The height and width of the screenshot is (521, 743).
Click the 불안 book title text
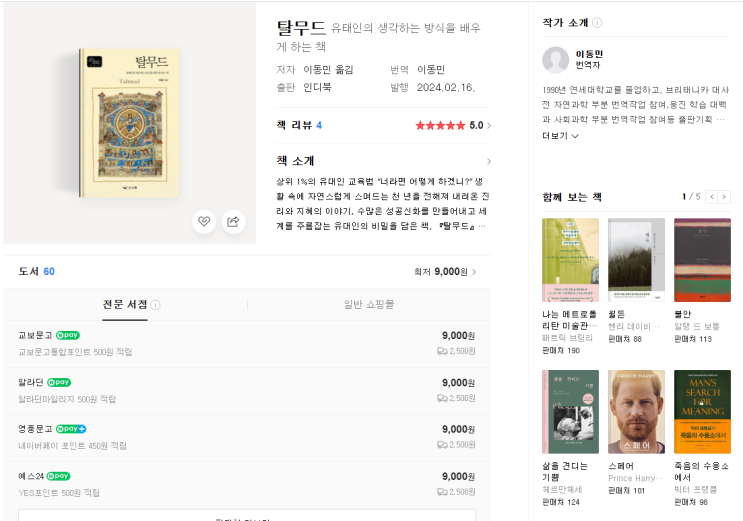pyautogui.click(x=682, y=314)
